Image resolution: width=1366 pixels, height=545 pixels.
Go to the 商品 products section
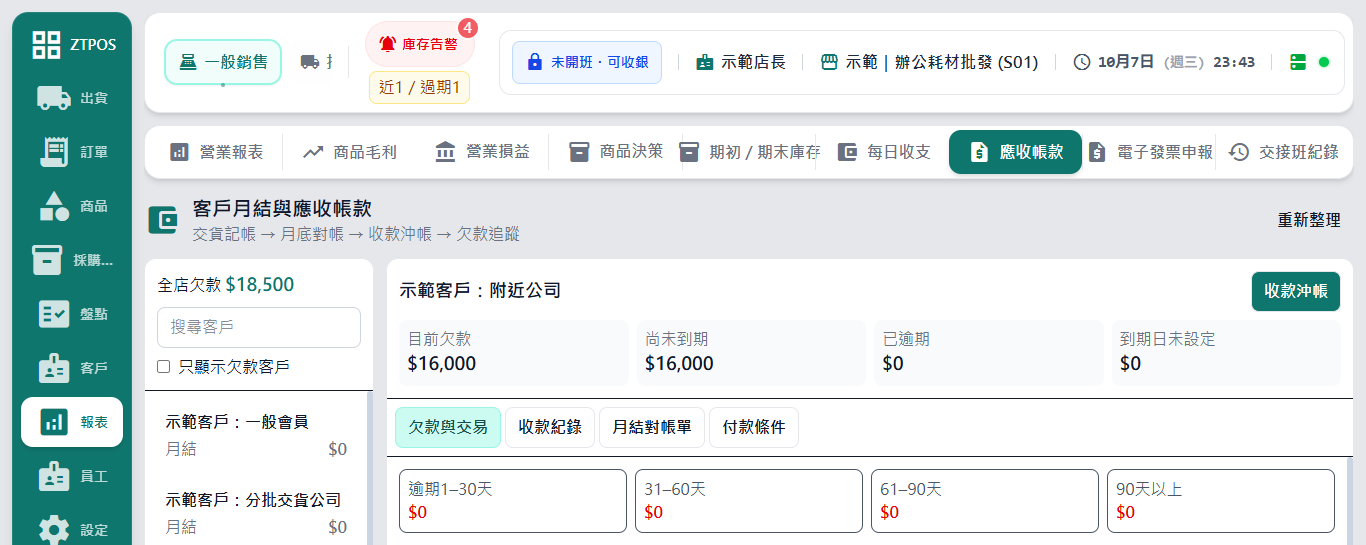pos(72,206)
